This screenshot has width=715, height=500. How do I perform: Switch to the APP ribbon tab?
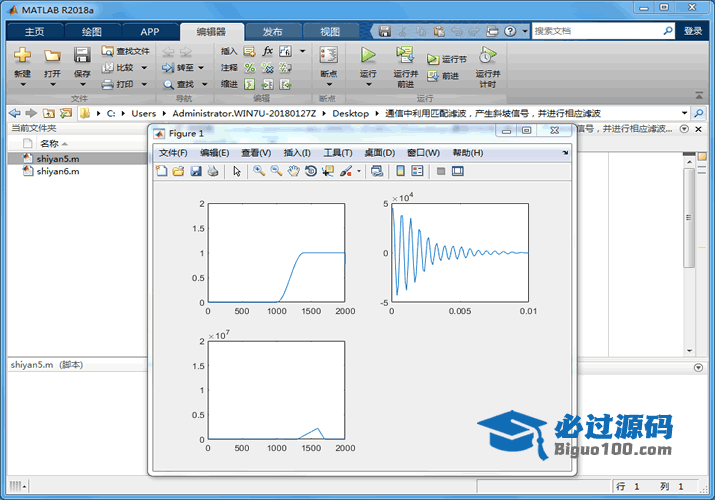pos(150,31)
